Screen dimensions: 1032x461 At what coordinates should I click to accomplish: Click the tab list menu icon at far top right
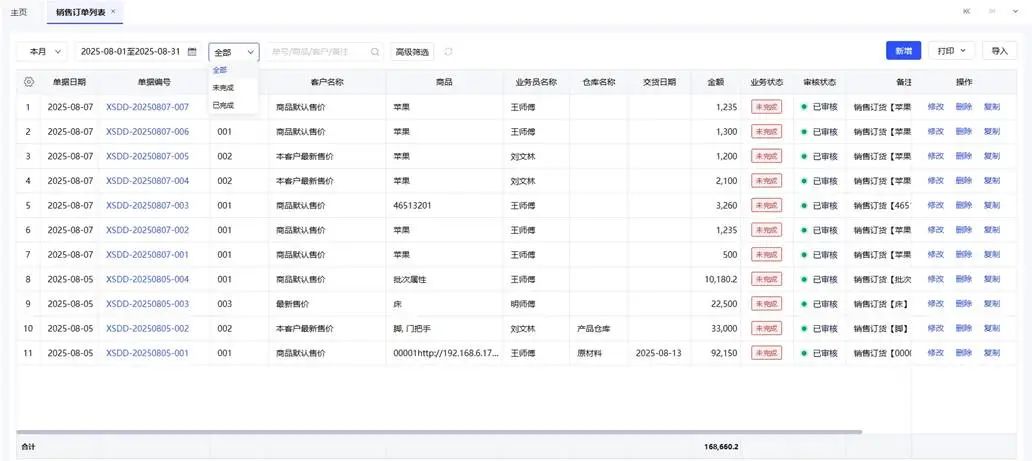1016,11
